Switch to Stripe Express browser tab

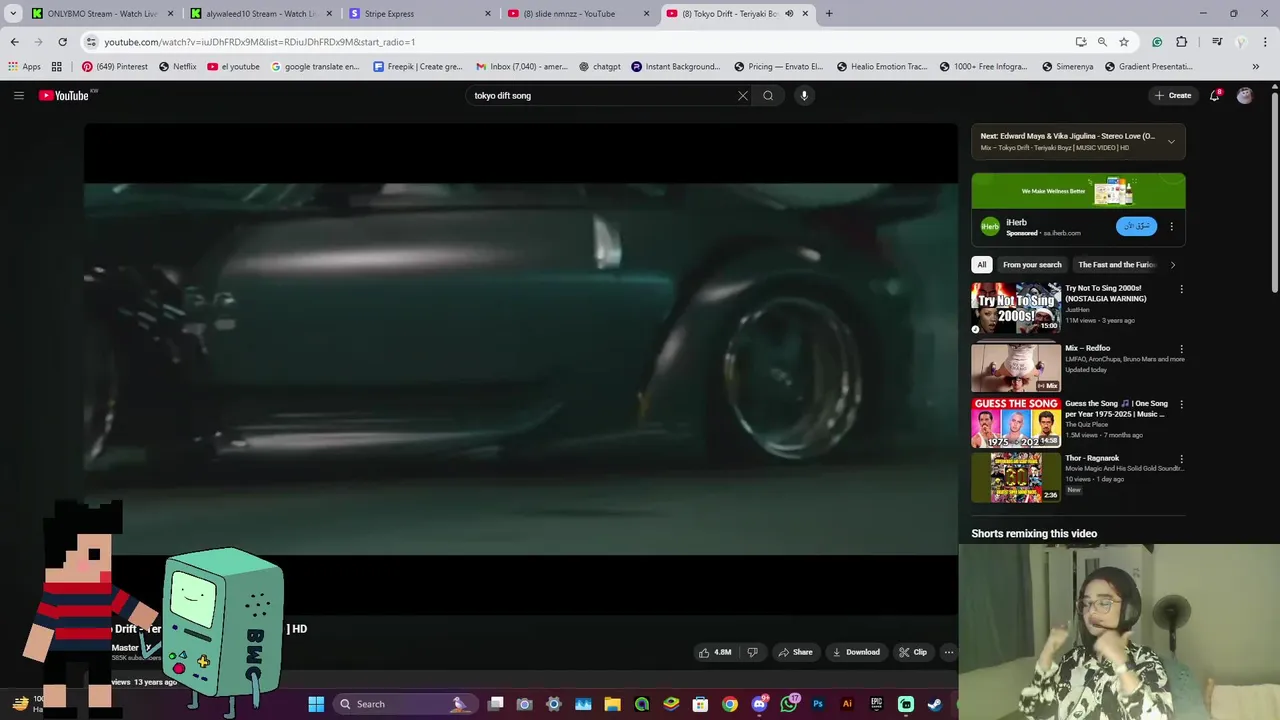419,14
